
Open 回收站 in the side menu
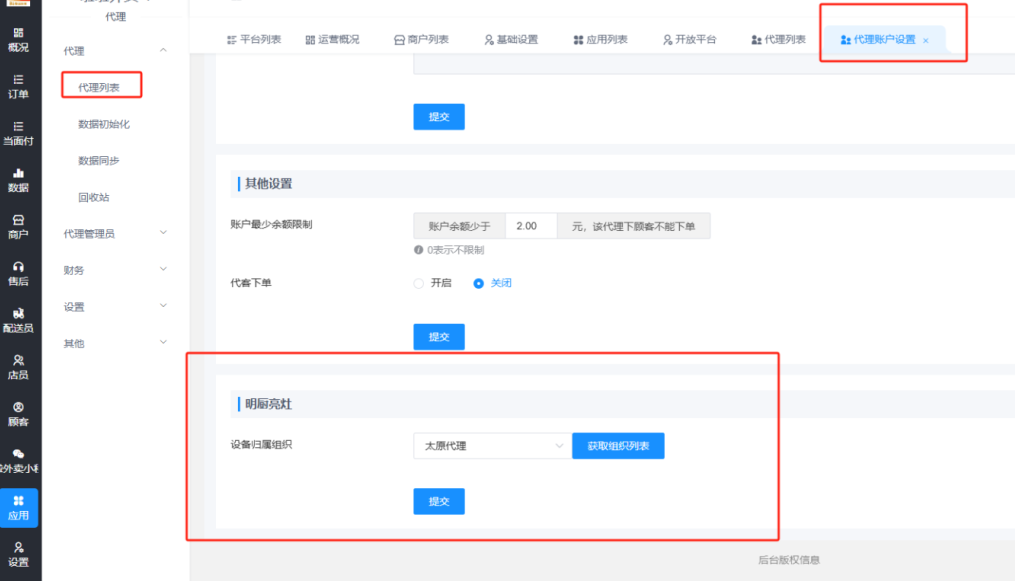(x=93, y=197)
